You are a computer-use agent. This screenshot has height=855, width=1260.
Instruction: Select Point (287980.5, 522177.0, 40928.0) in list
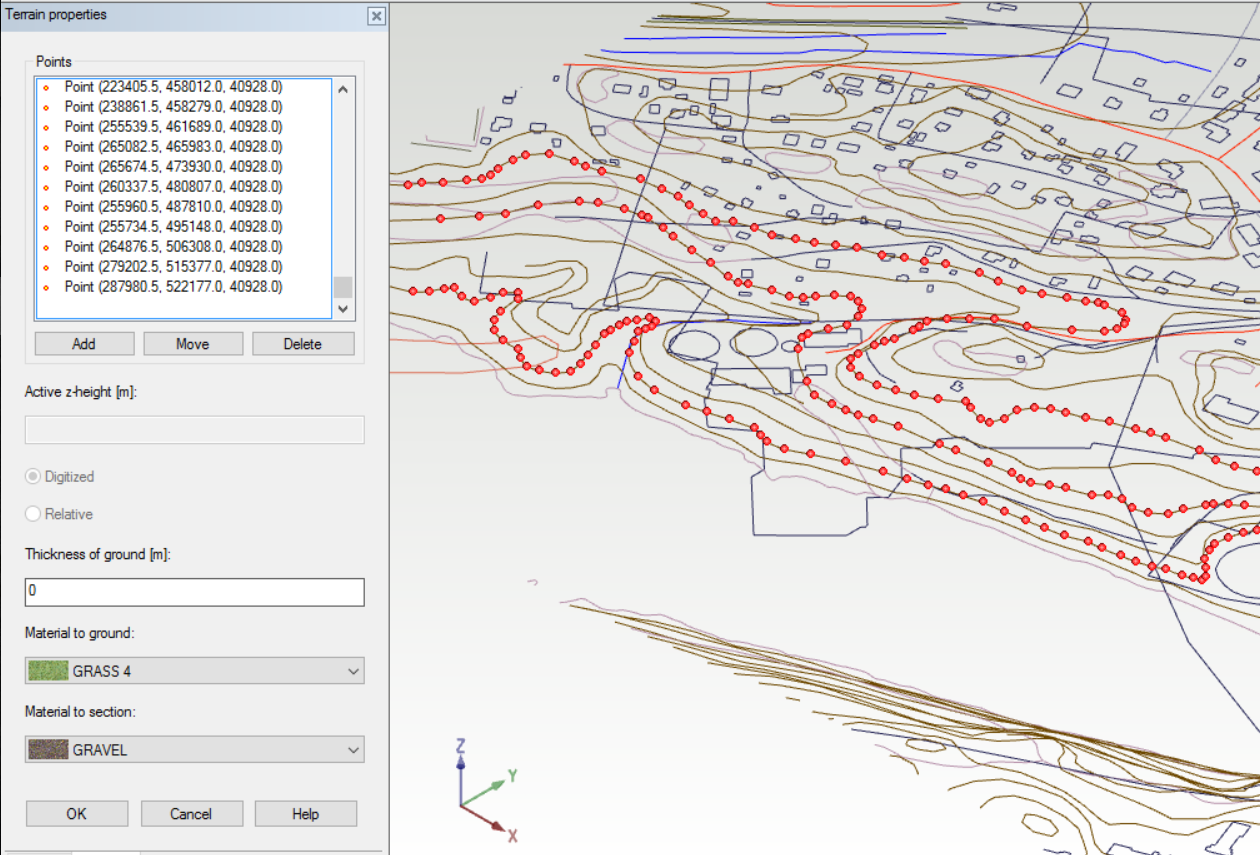point(173,287)
